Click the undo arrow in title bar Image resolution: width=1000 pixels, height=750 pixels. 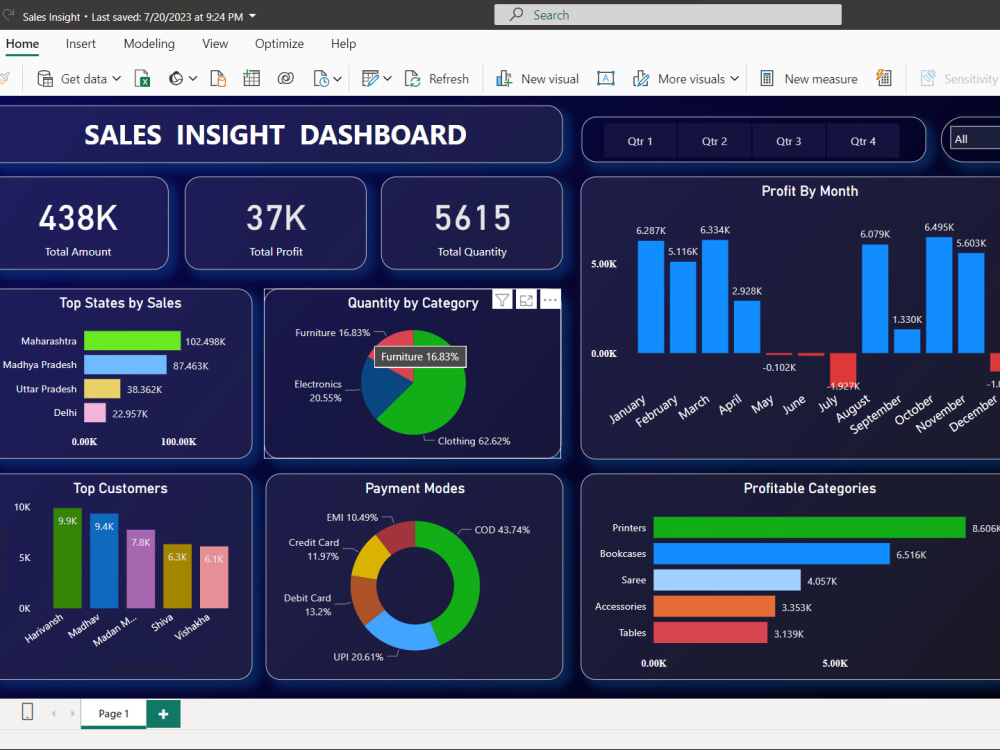click(x=8, y=15)
